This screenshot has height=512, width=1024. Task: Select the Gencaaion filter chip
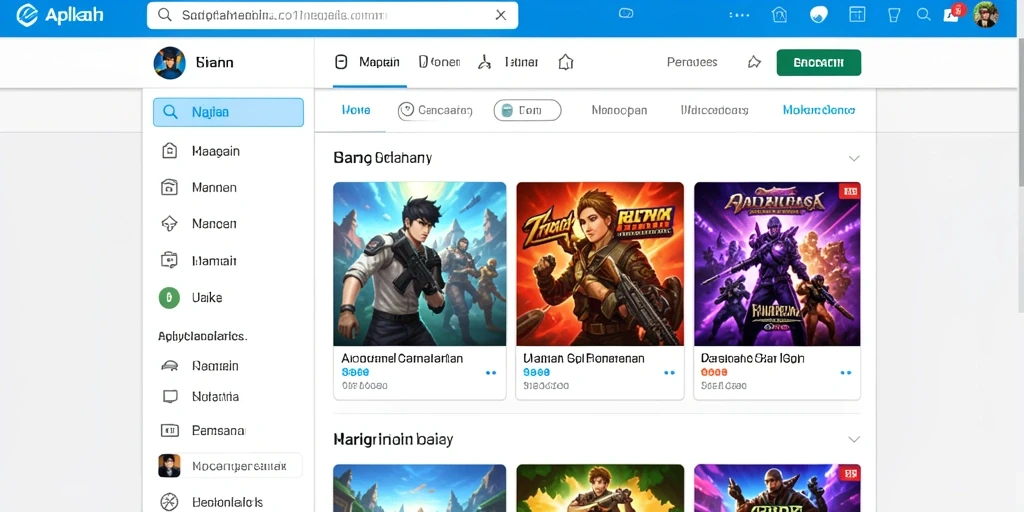coord(435,110)
